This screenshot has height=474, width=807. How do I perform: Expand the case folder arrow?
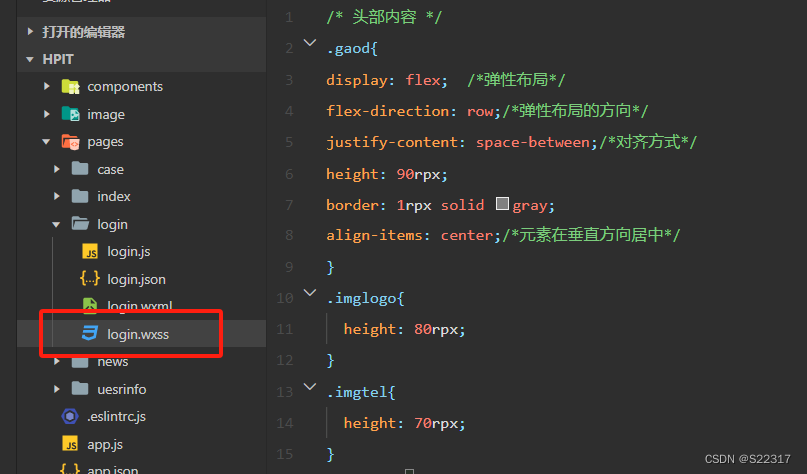[x=57, y=169]
